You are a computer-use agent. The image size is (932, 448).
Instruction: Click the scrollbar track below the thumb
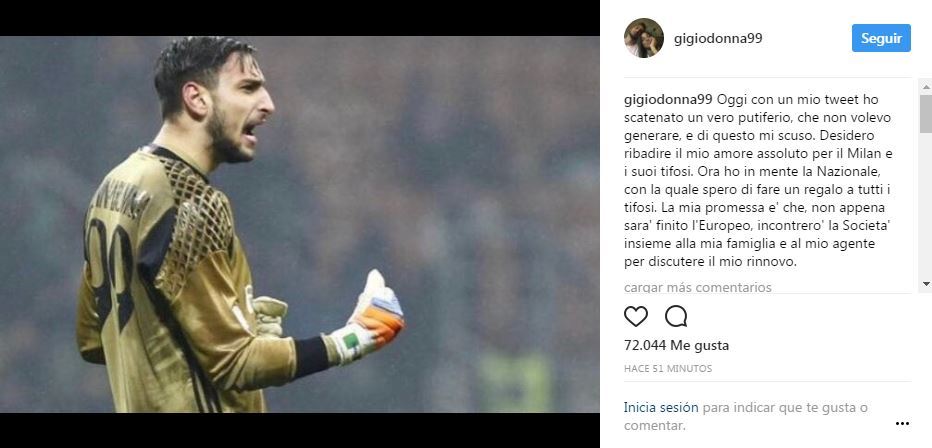coord(925,205)
